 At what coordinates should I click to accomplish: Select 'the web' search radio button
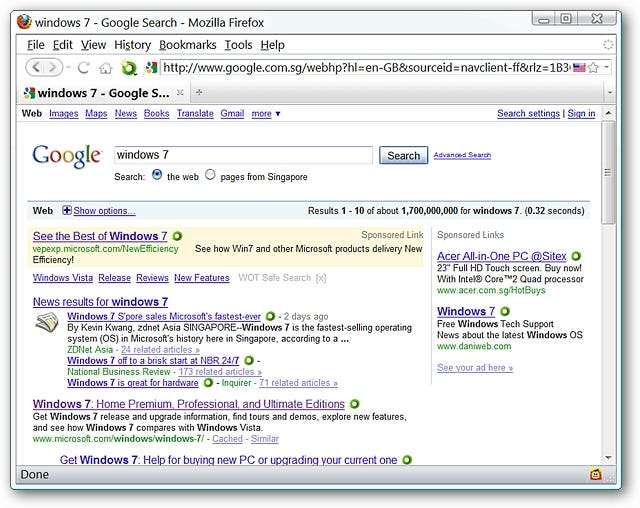point(157,175)
